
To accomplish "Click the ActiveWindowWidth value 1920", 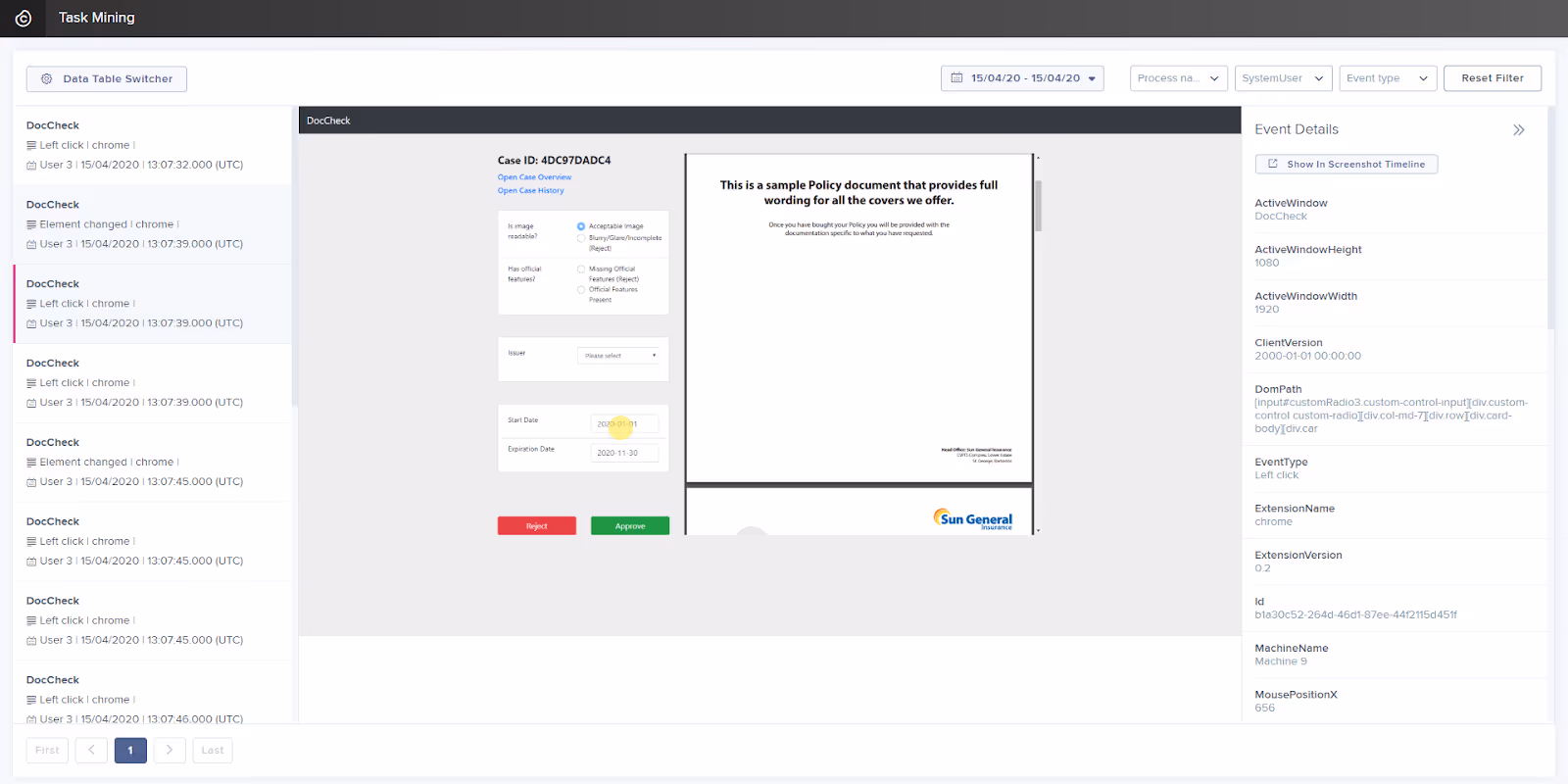I will pyautogui.click(x=1266, y=310).
